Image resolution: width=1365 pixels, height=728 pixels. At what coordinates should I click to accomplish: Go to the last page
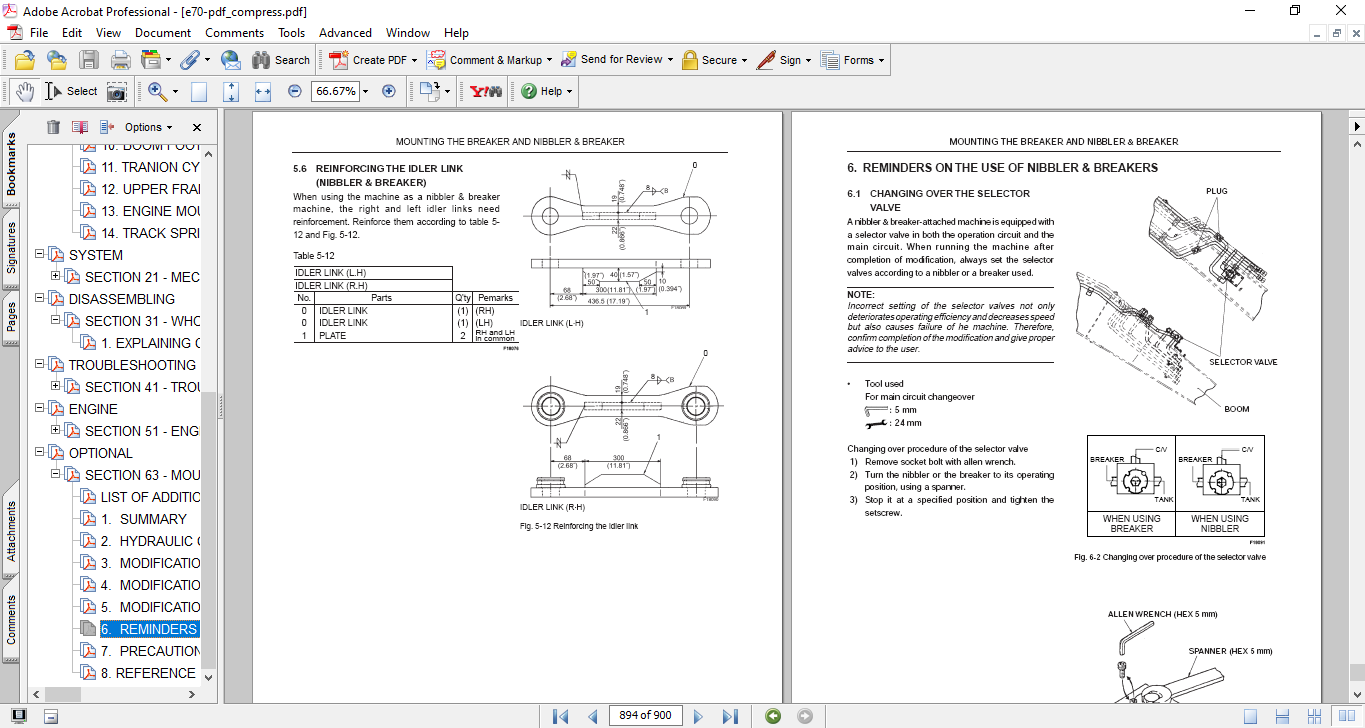(x=730, y=716)
